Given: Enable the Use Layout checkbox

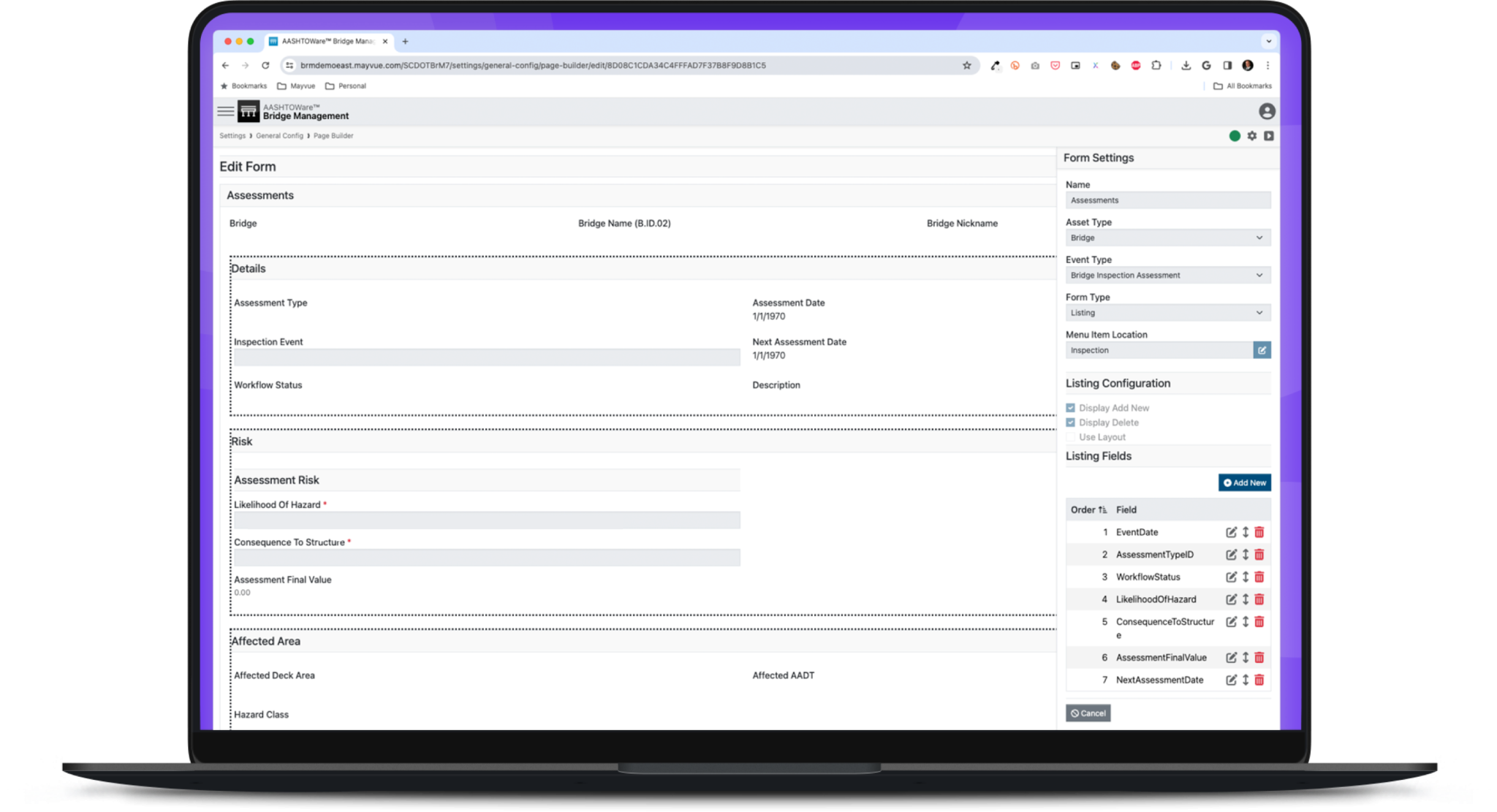Looking at the screenshot, I should [1071, 436].
